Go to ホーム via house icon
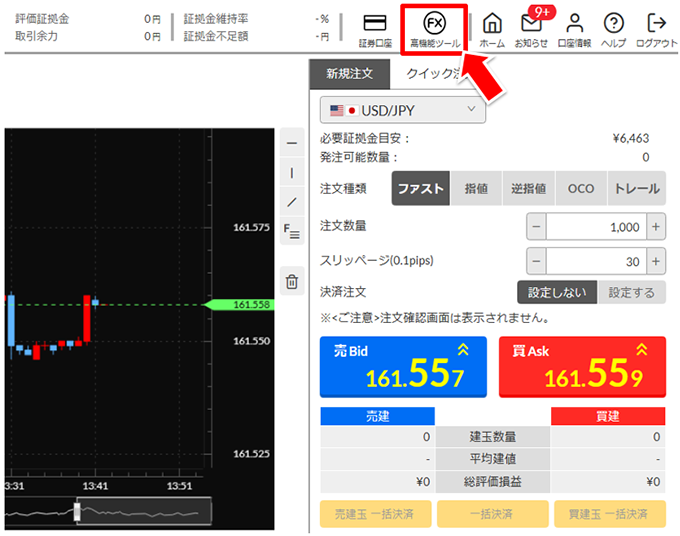 [x=492, y=30]
